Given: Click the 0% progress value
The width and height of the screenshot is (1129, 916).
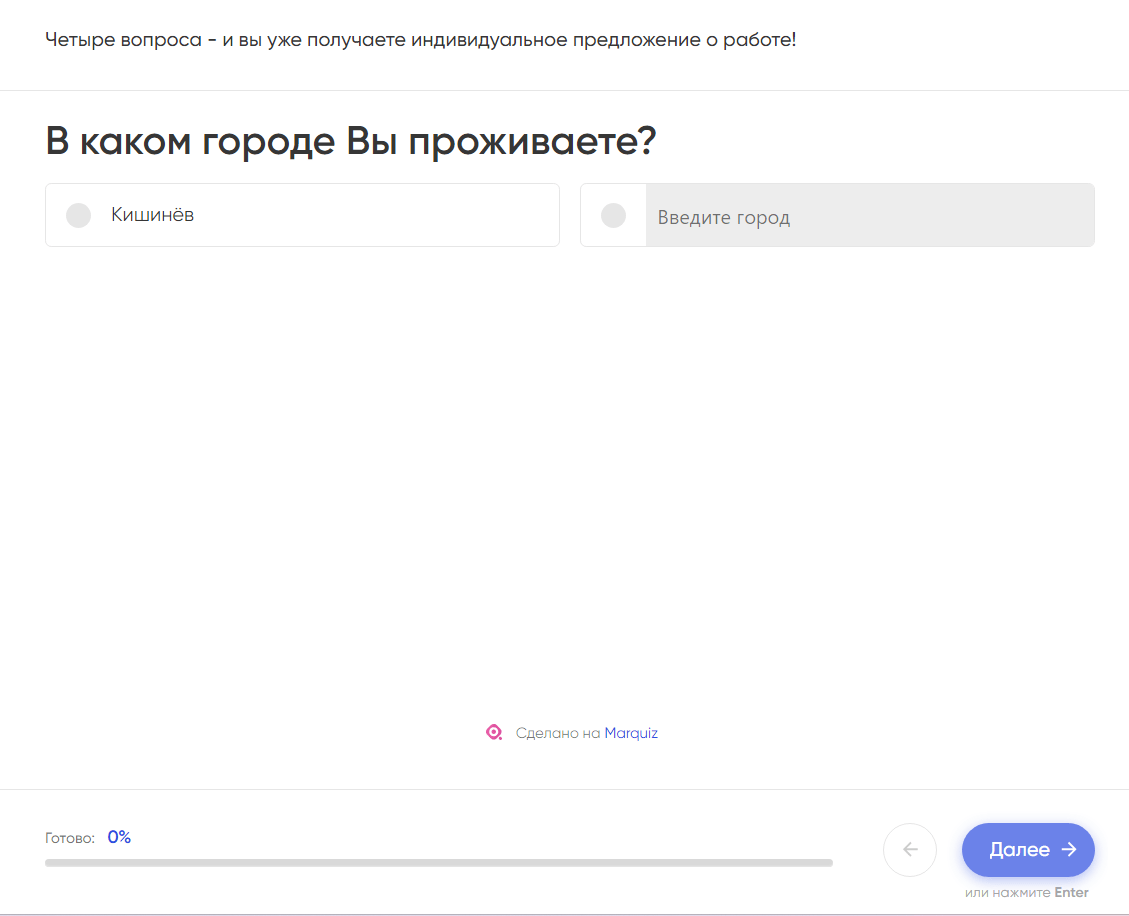Looking at the screenshot, I should pos(119,837).
